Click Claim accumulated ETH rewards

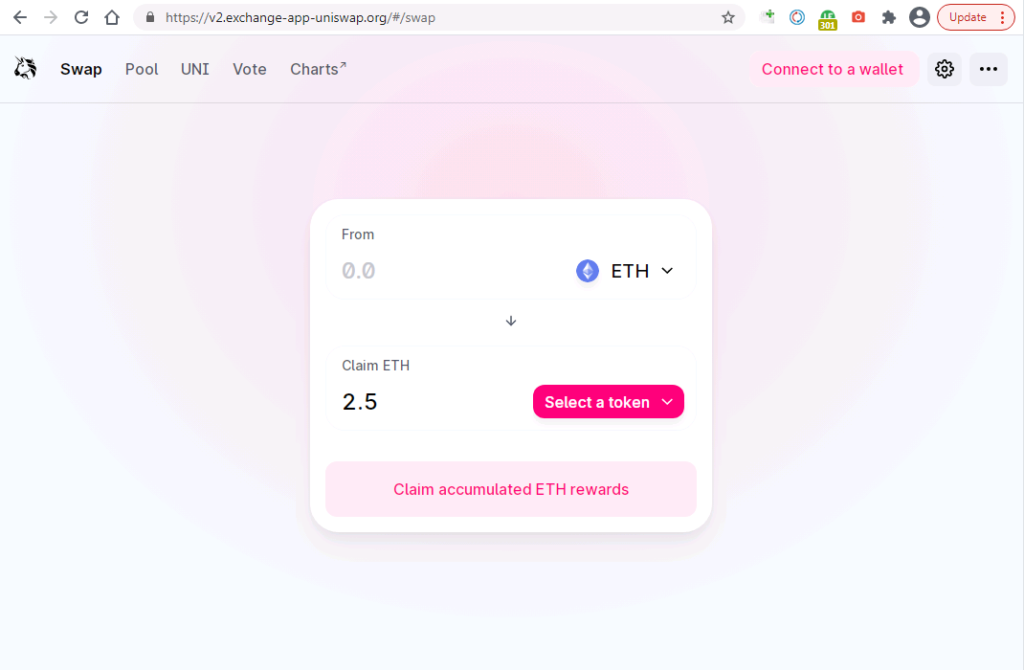(511, 489)
